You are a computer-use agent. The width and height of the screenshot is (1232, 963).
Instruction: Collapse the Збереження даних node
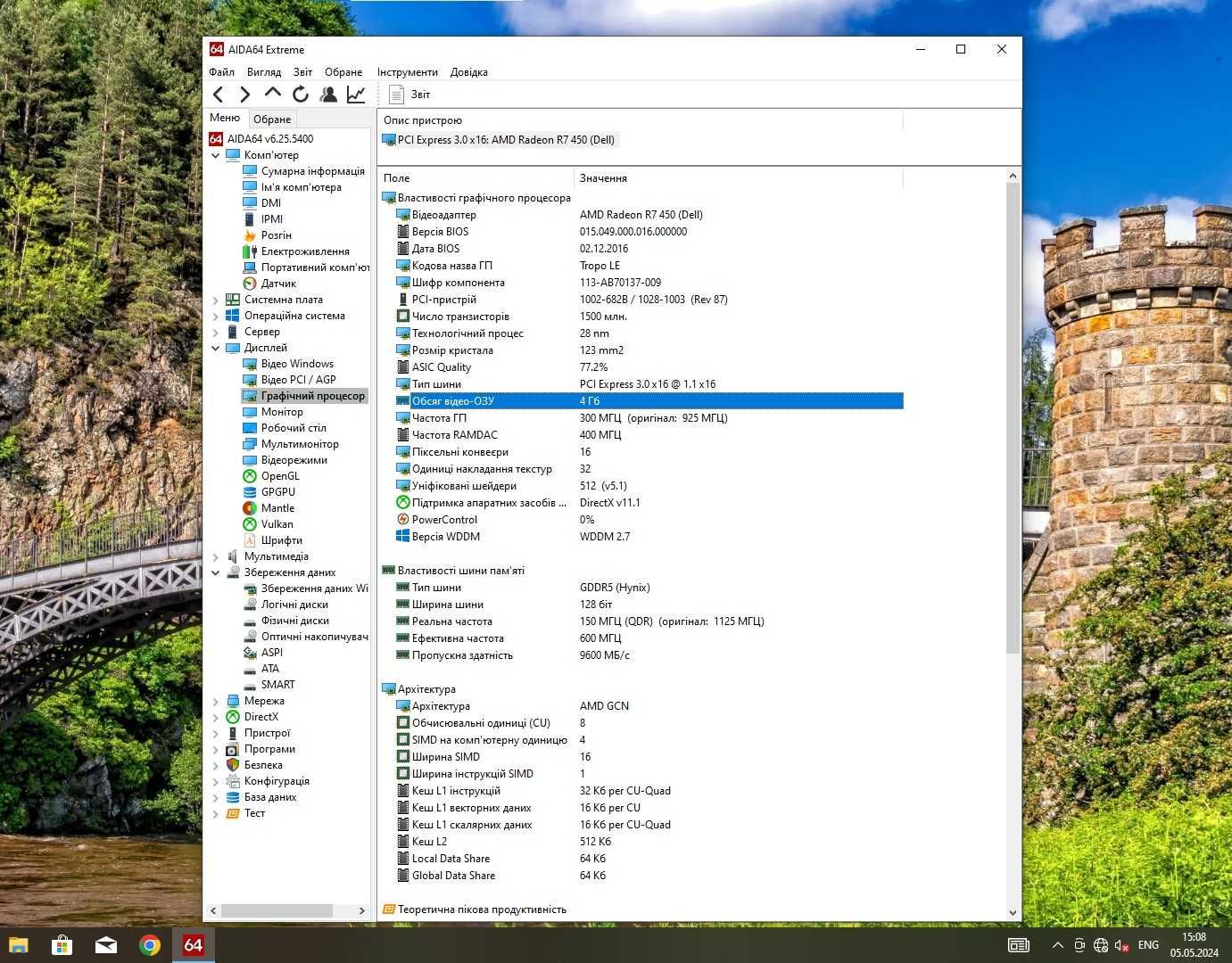pos(216,572)
